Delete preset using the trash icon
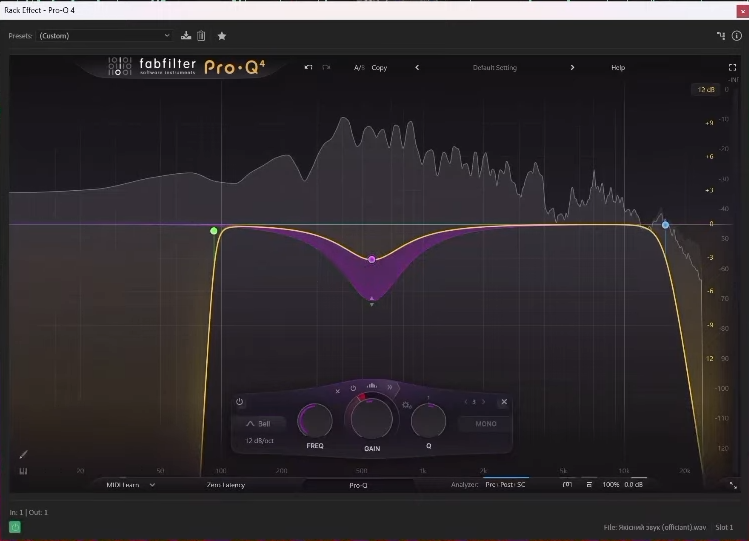This screenshot has height=541, width=749. (x=201, y=36)
